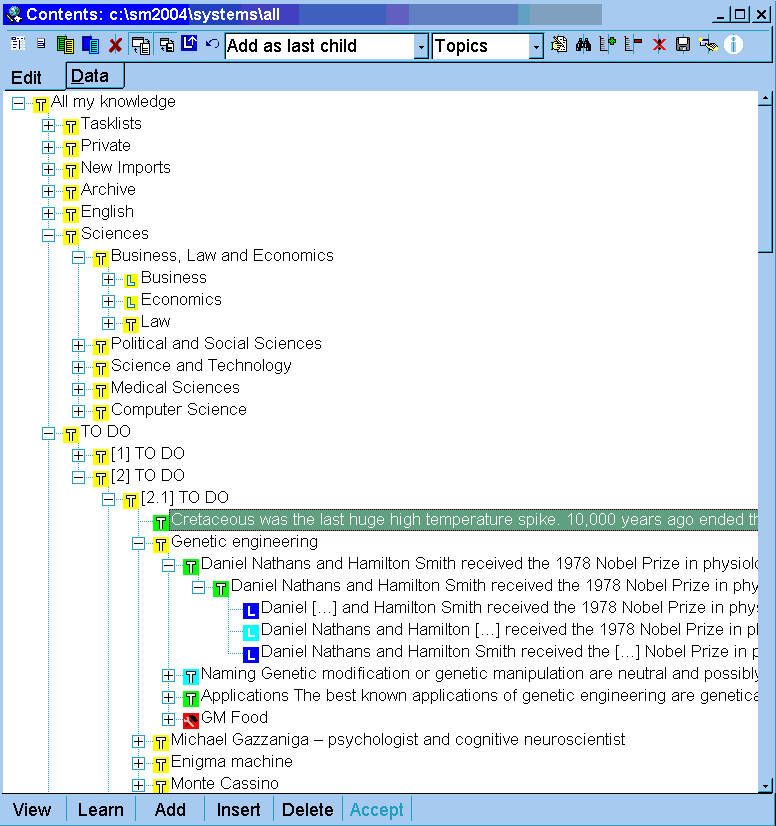Switch to the Data tab
776x826 pixels.
(90, 76)
